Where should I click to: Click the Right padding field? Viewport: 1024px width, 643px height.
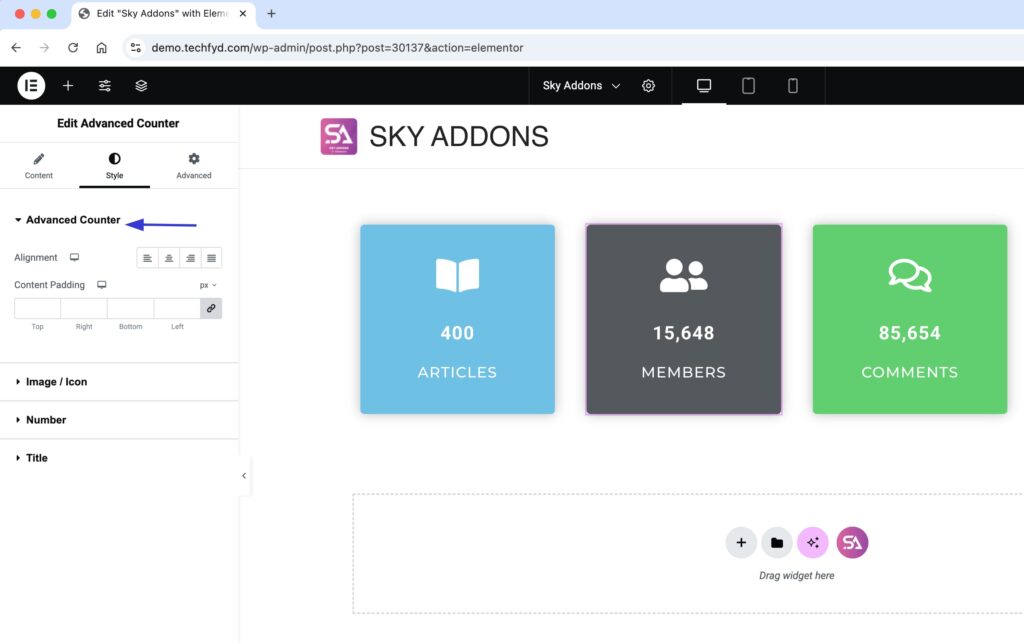84,308
